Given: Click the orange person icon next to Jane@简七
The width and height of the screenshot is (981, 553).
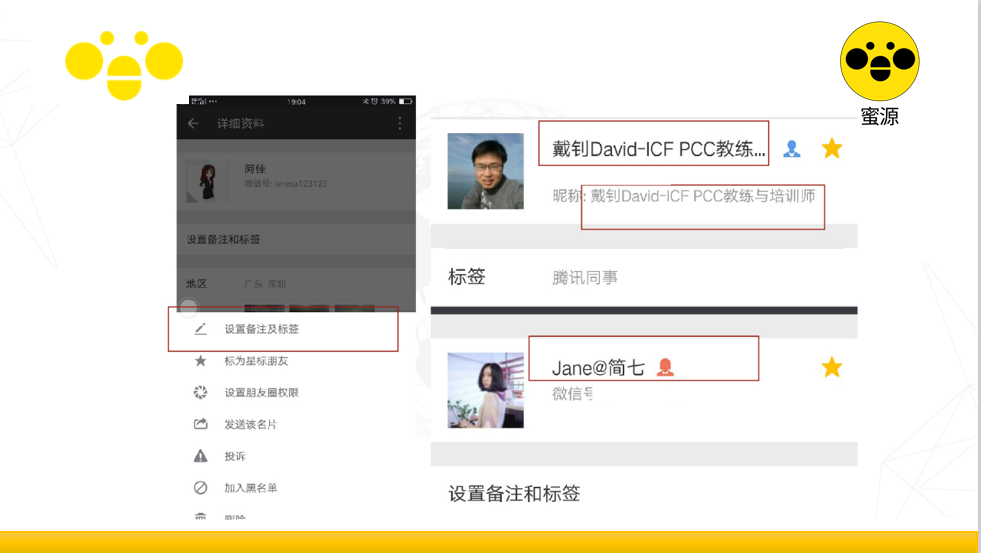Looking at the screenshot, I should click(665, 367).
